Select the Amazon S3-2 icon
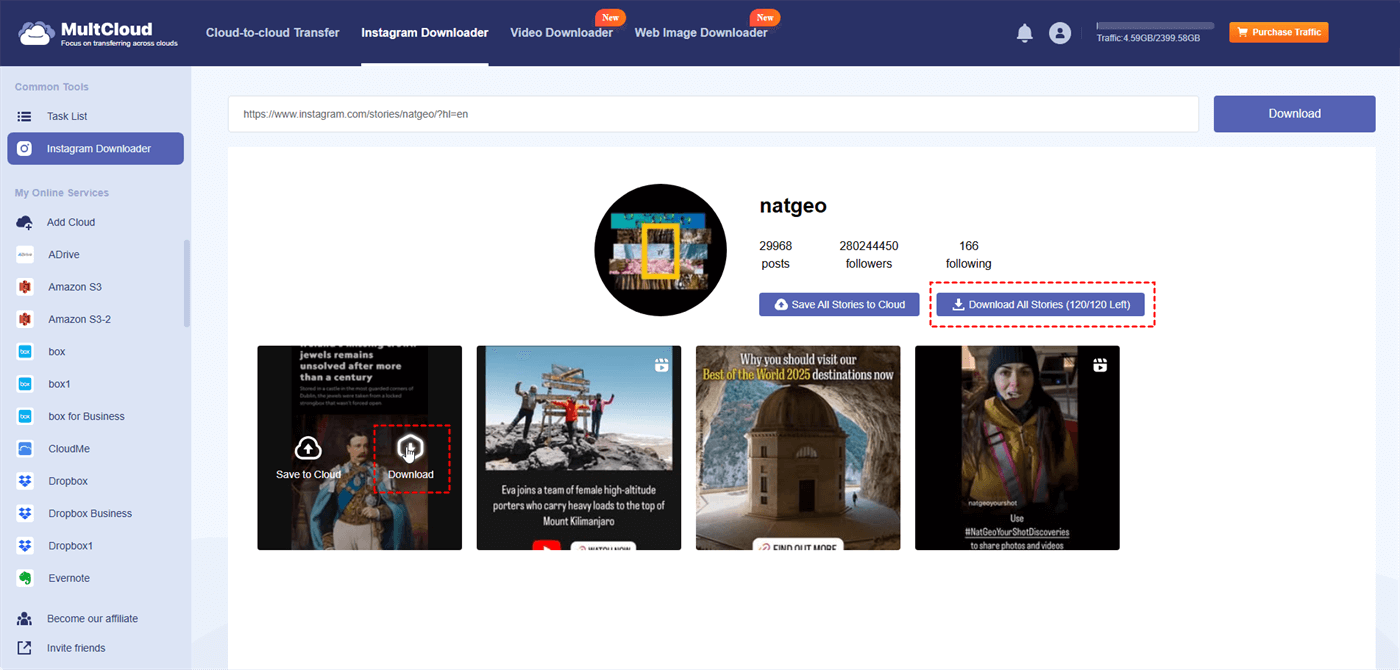Screen dimensions: 1400x670 coord(25,319)
